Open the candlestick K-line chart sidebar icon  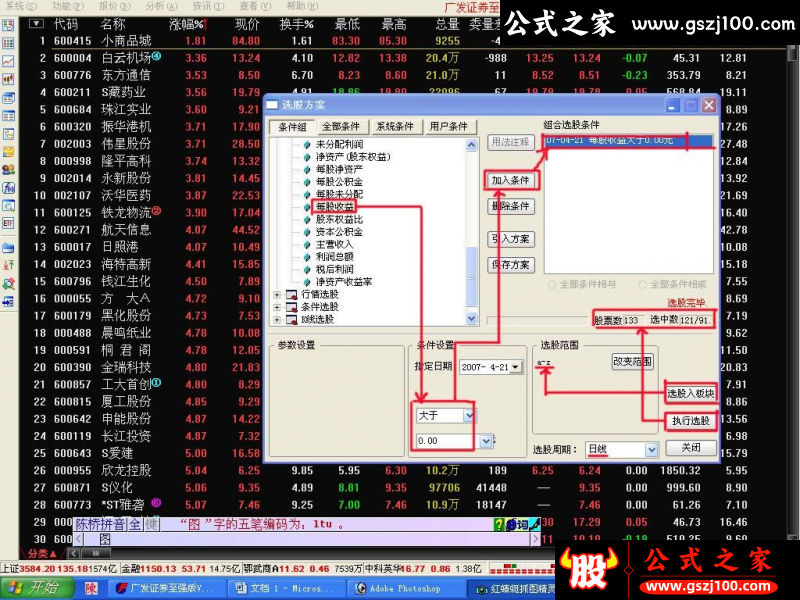point(8,79)
